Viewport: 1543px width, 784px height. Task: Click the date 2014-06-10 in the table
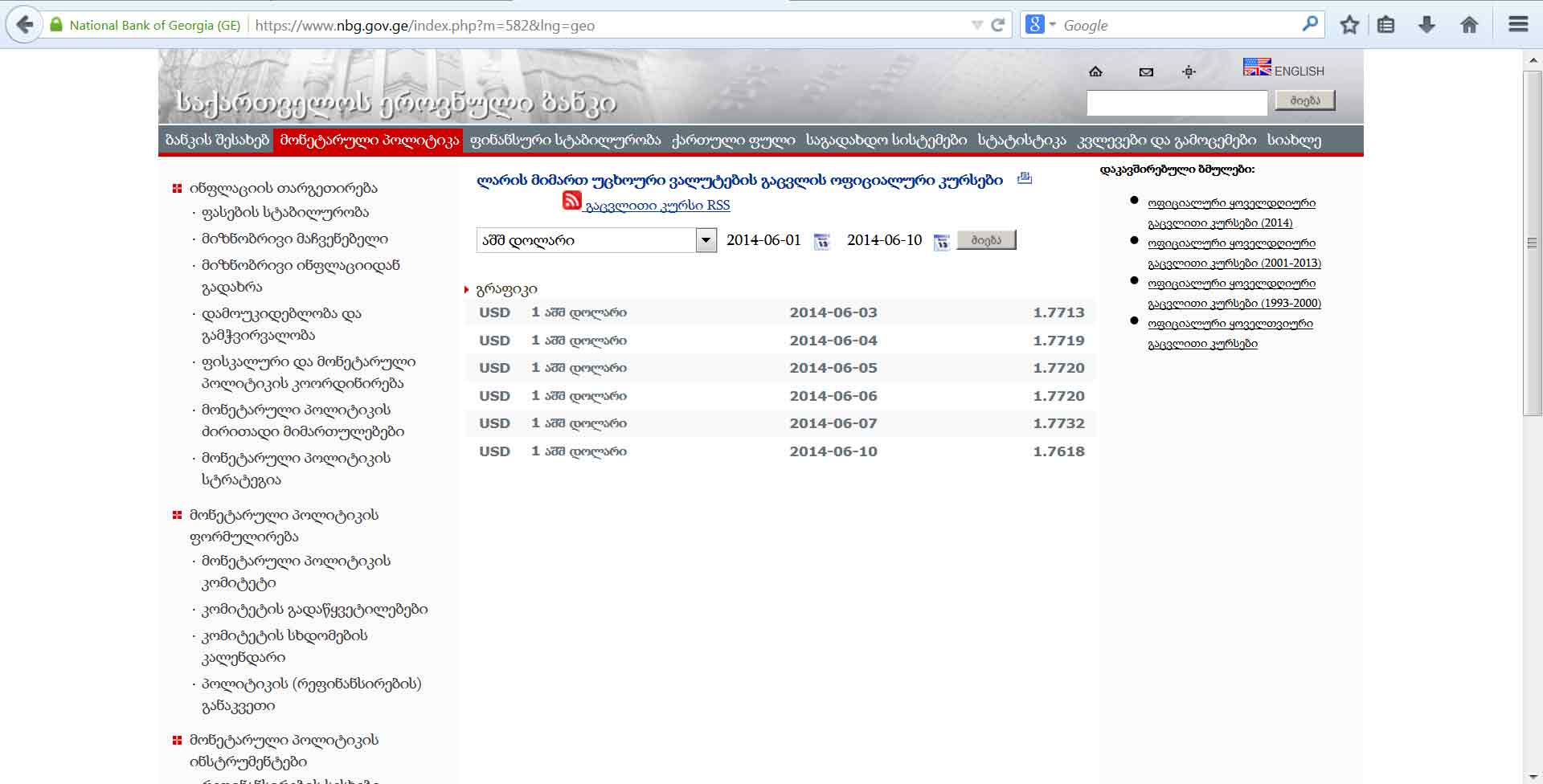tap(833, 451)
